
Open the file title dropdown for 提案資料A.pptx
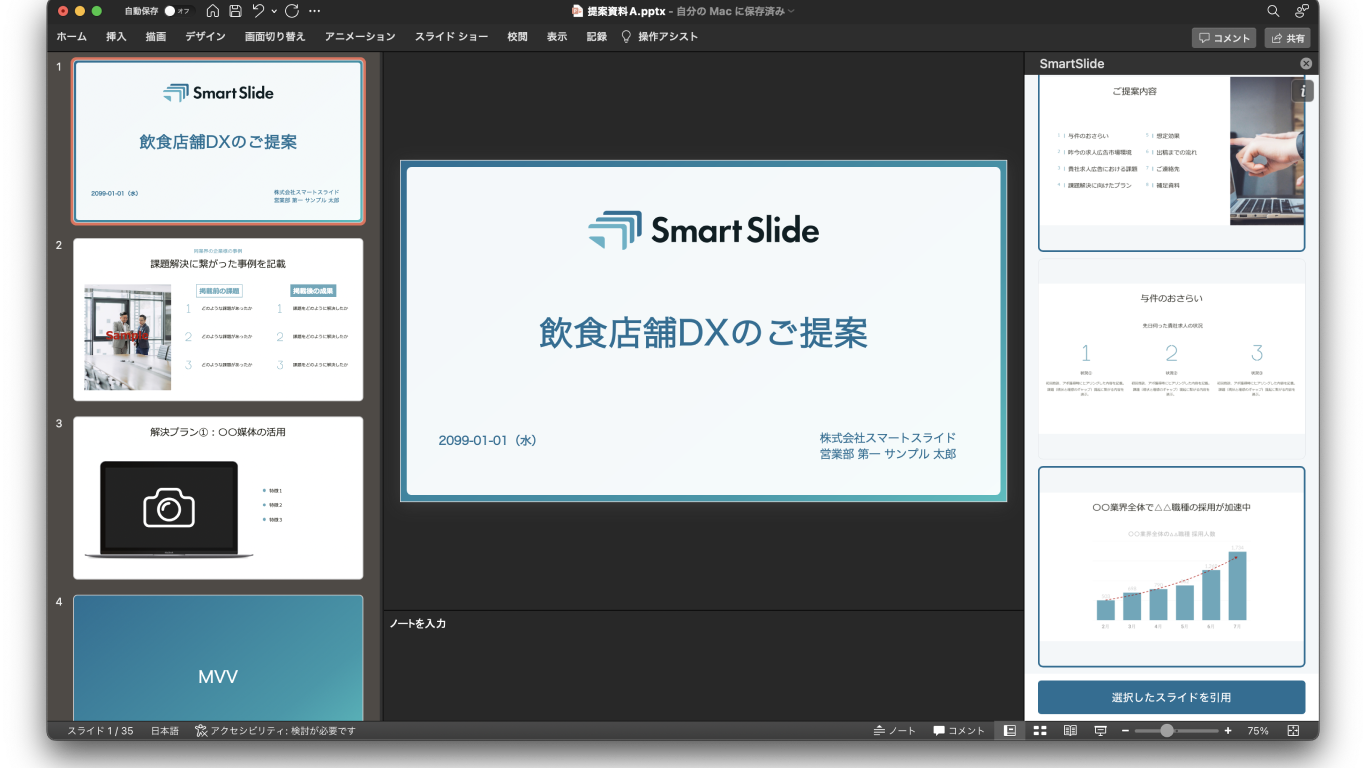(791, 11)
